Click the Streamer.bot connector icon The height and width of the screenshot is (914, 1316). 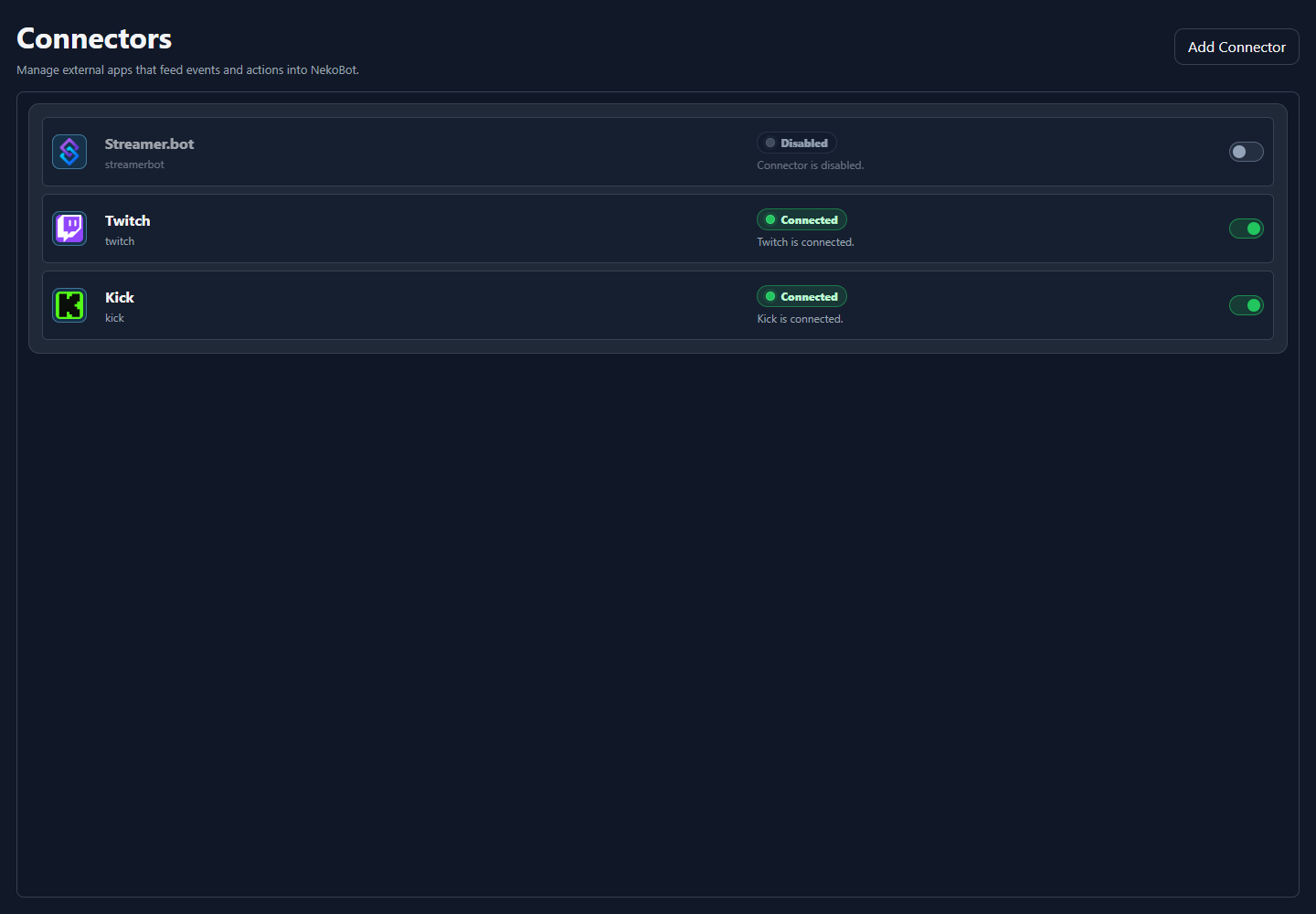(69, 152)
